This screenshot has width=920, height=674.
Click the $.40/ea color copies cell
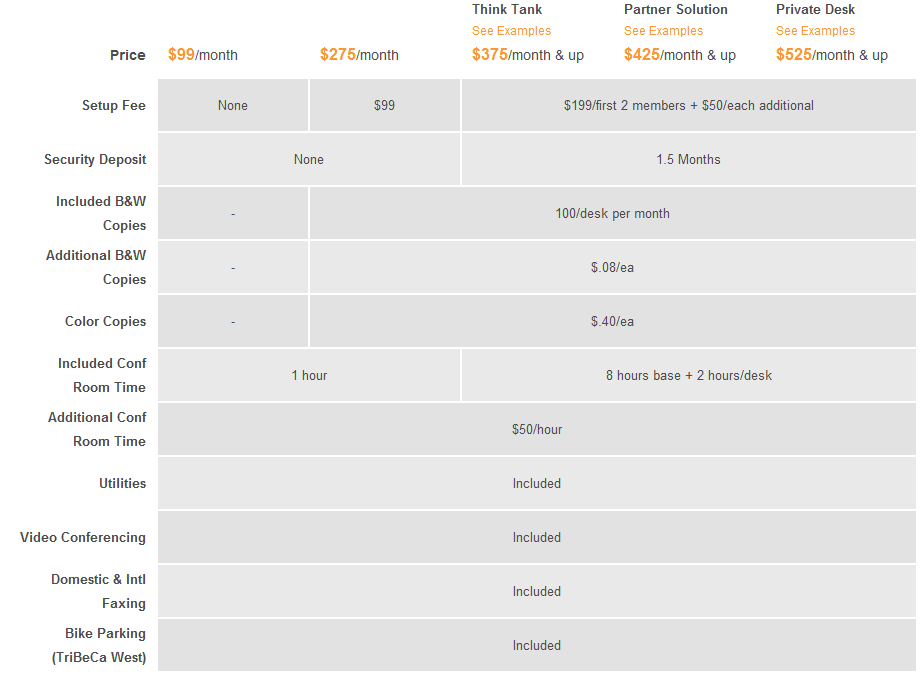click(612, 321)
